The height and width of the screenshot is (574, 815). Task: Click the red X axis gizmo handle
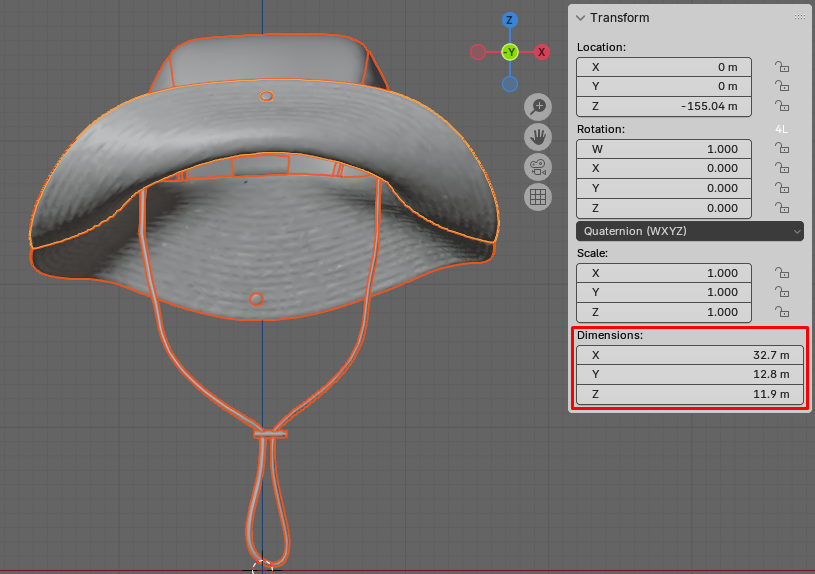pyautogui.click(x=542, y=52)
